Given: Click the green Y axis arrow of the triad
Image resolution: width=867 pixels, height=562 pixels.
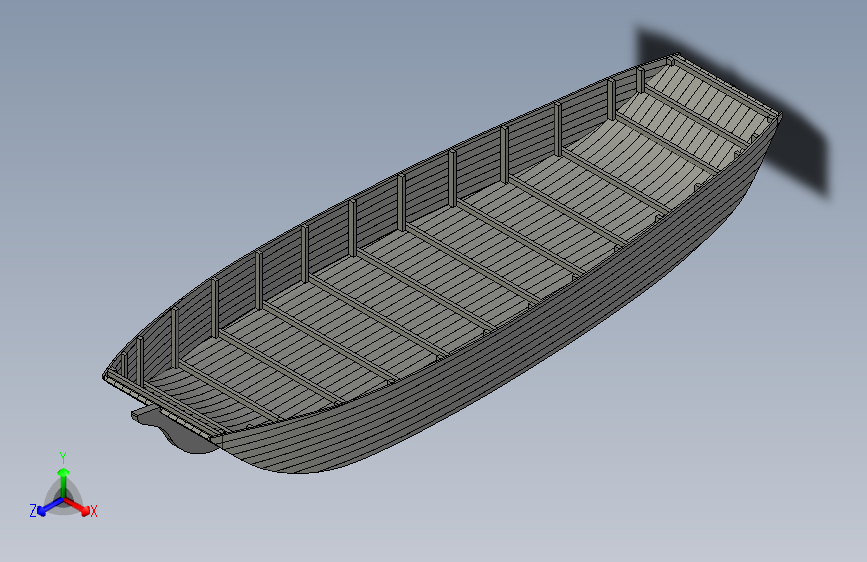Looking at the screenshot, I should click(x=64, y=483).
